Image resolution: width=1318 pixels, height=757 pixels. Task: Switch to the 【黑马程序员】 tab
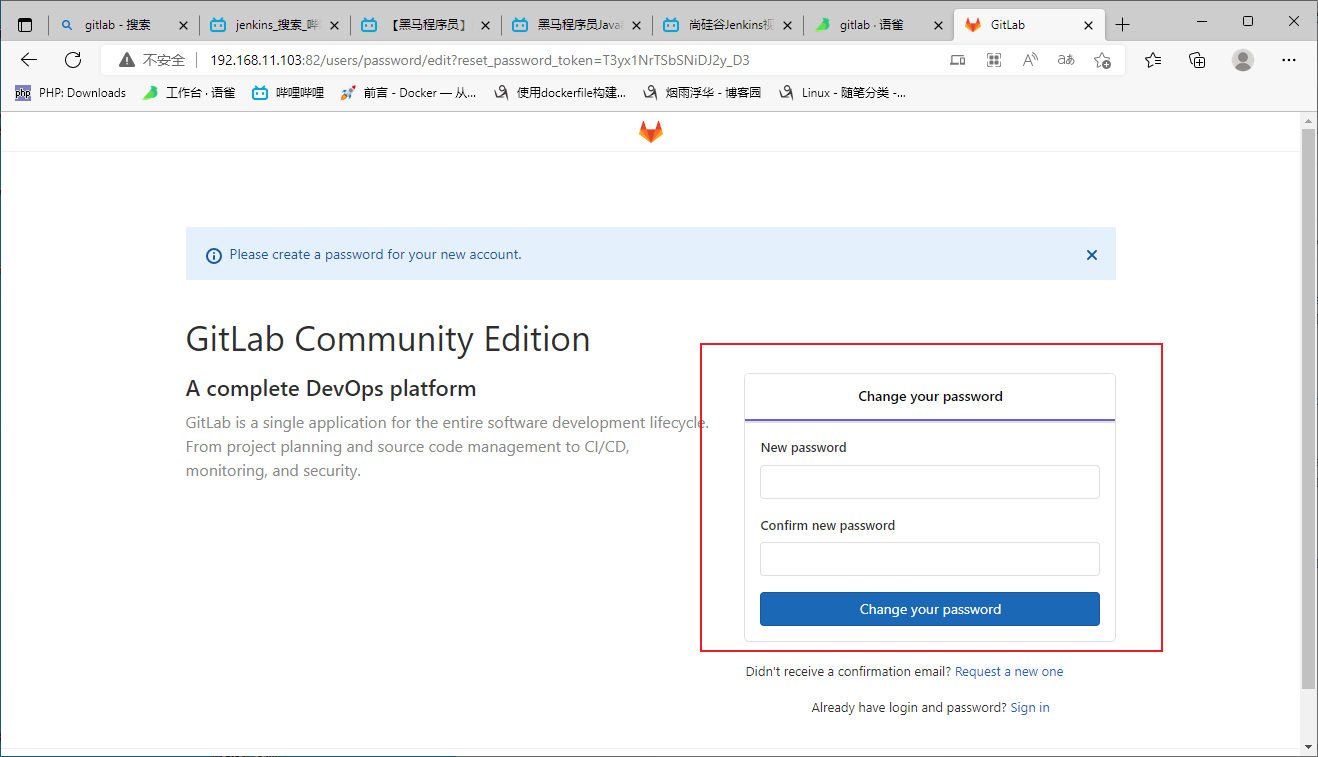pos(426,25)
